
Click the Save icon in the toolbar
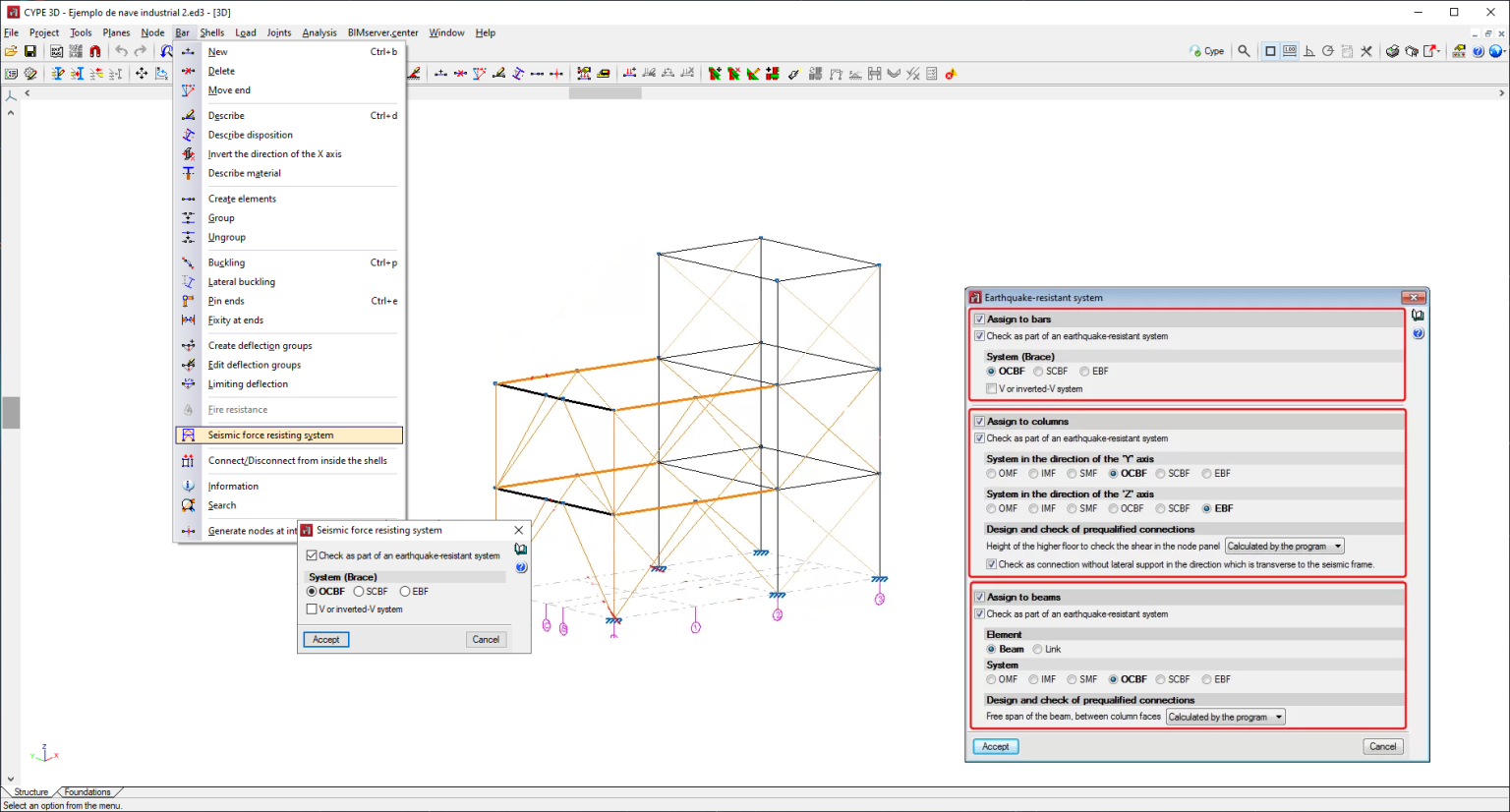pyautogui.click(x=31, y=50)
